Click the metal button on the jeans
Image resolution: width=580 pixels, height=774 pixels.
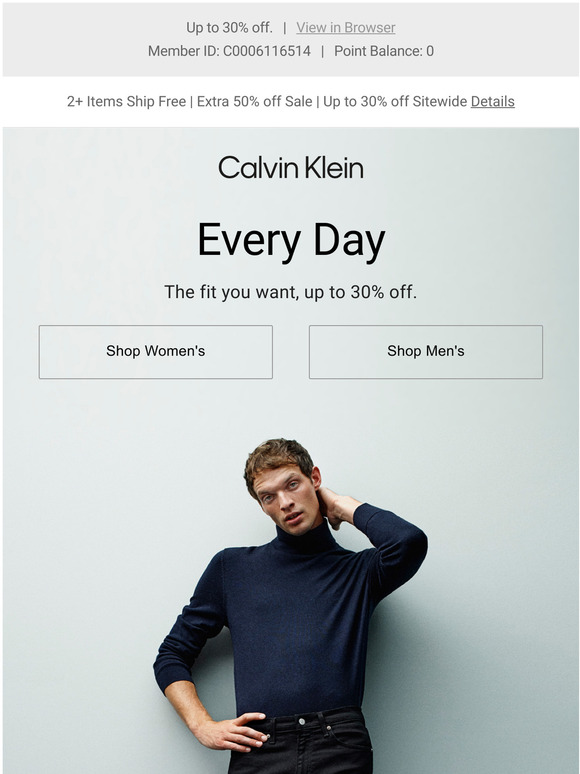click(302, 722)
